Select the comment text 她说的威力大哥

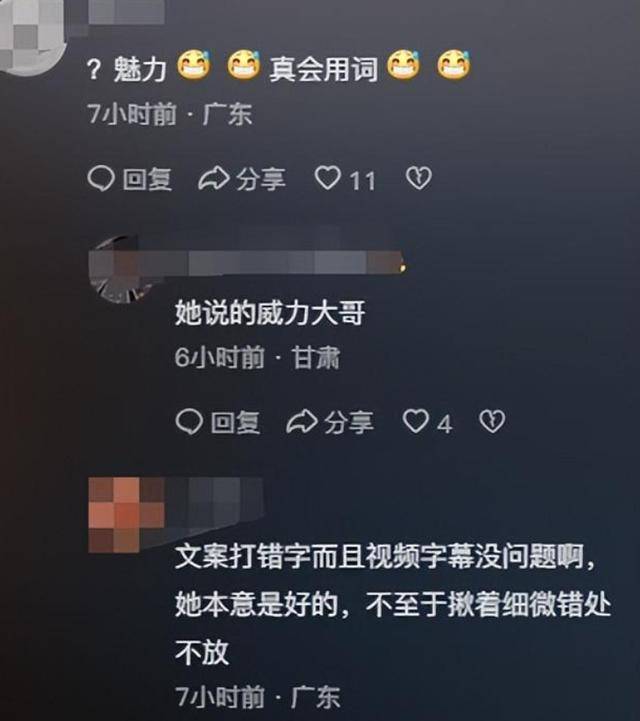(x=270, y=313)
